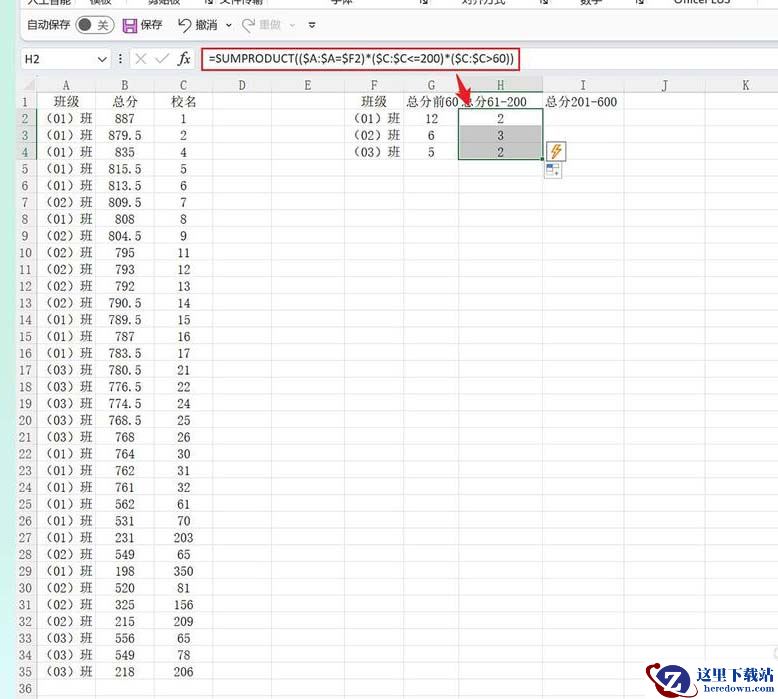Click the select-all corner triangle of the sheet
The height and width of the screenshot is (699, 778).
[x=28, y=85]
